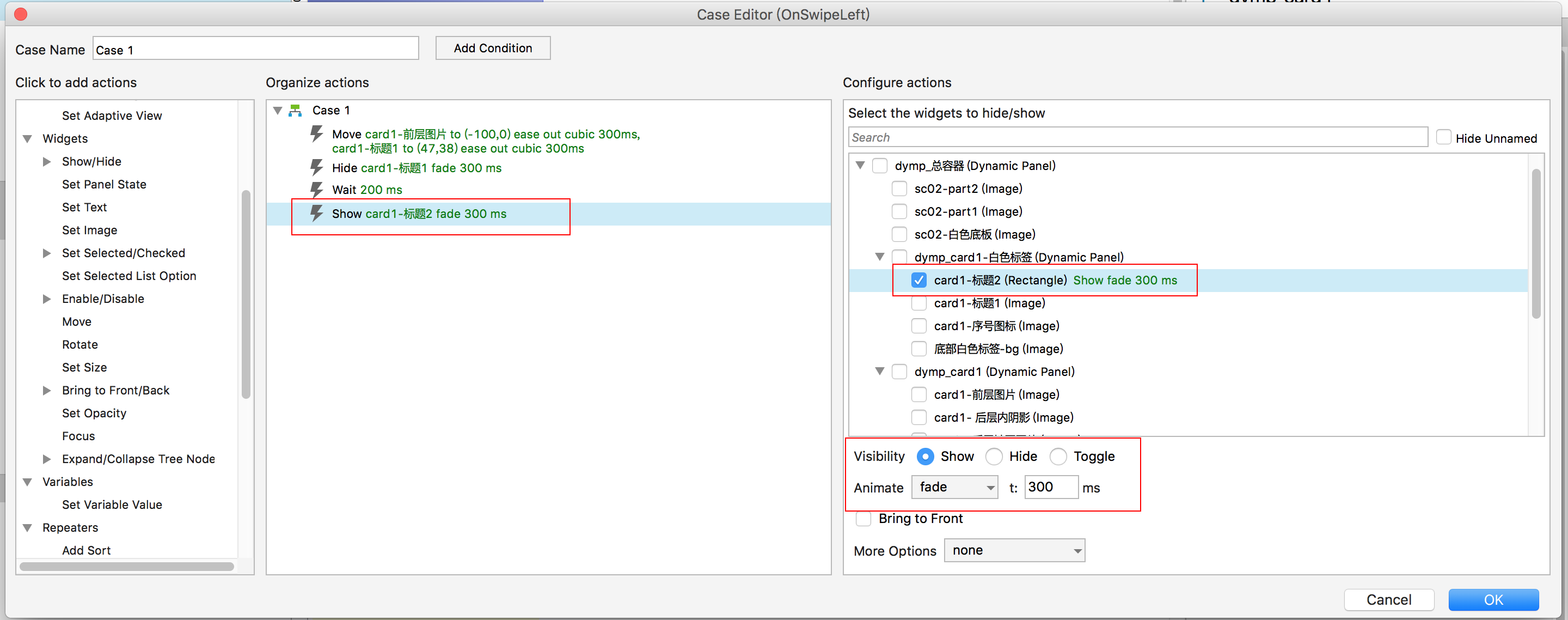Click the lightning icon beside Move action
Screen dimensions: 1568x620
point(316,133)
